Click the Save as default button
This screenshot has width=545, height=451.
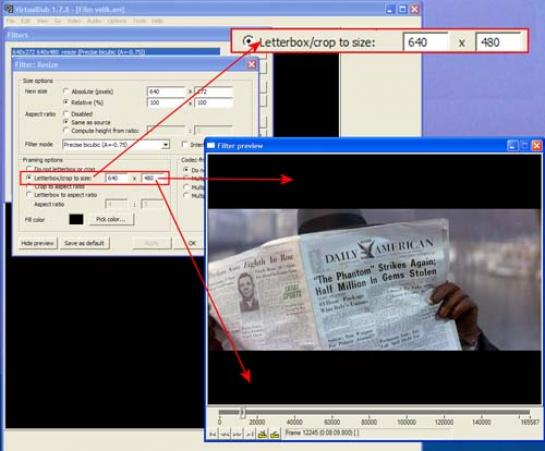[x=84, y=243]
